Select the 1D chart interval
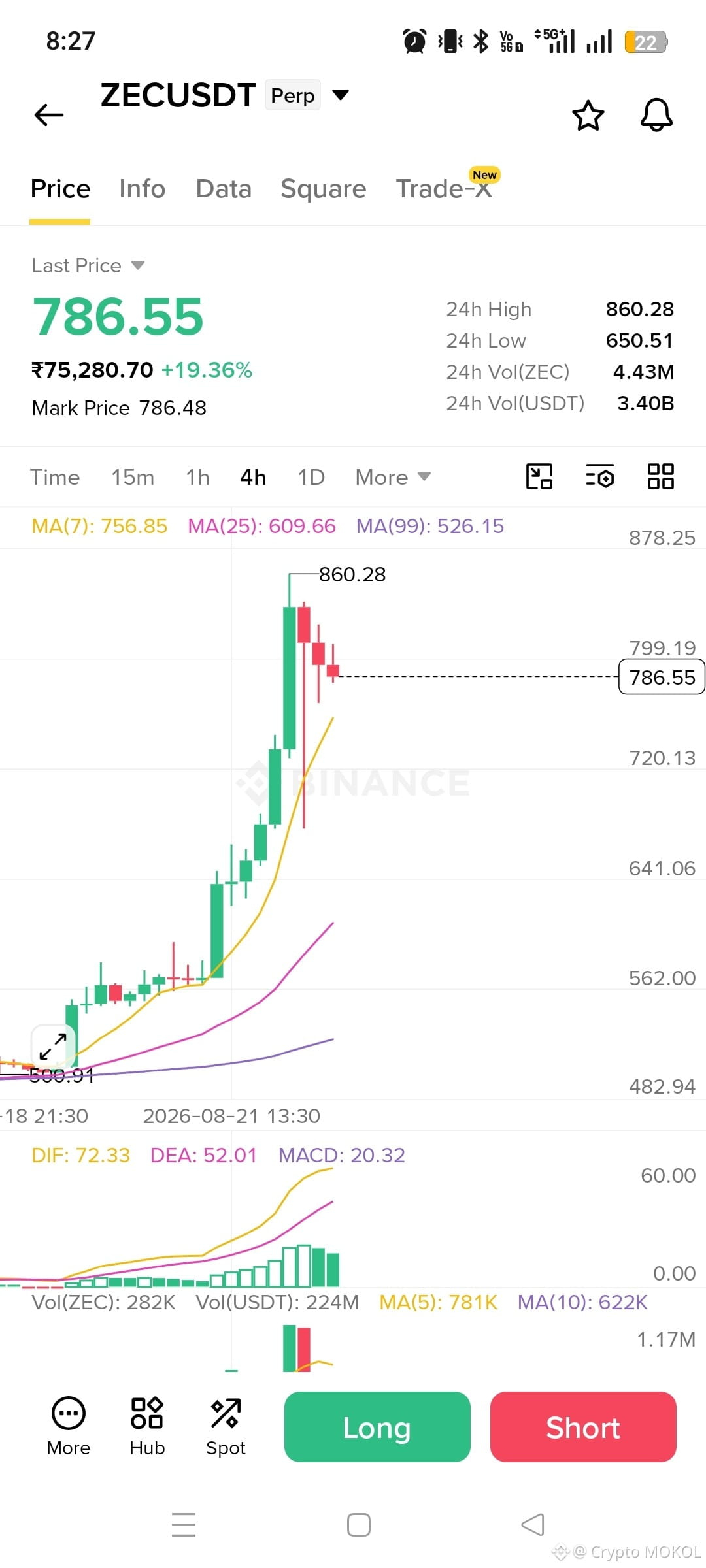The image size is (706, 1568). tap(311, 477)
